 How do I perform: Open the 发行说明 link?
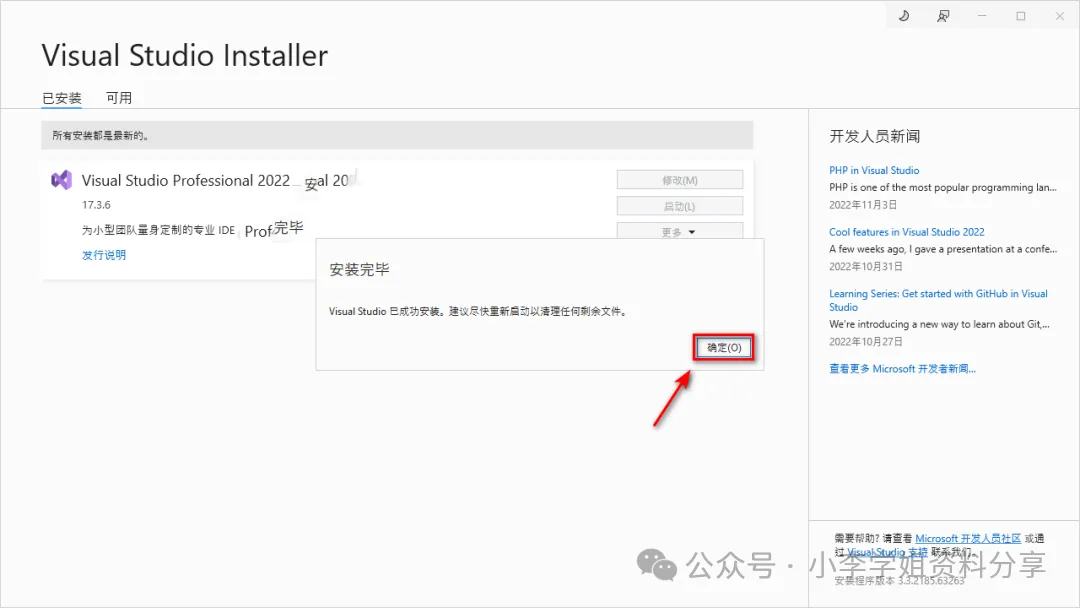pos(104,255)
